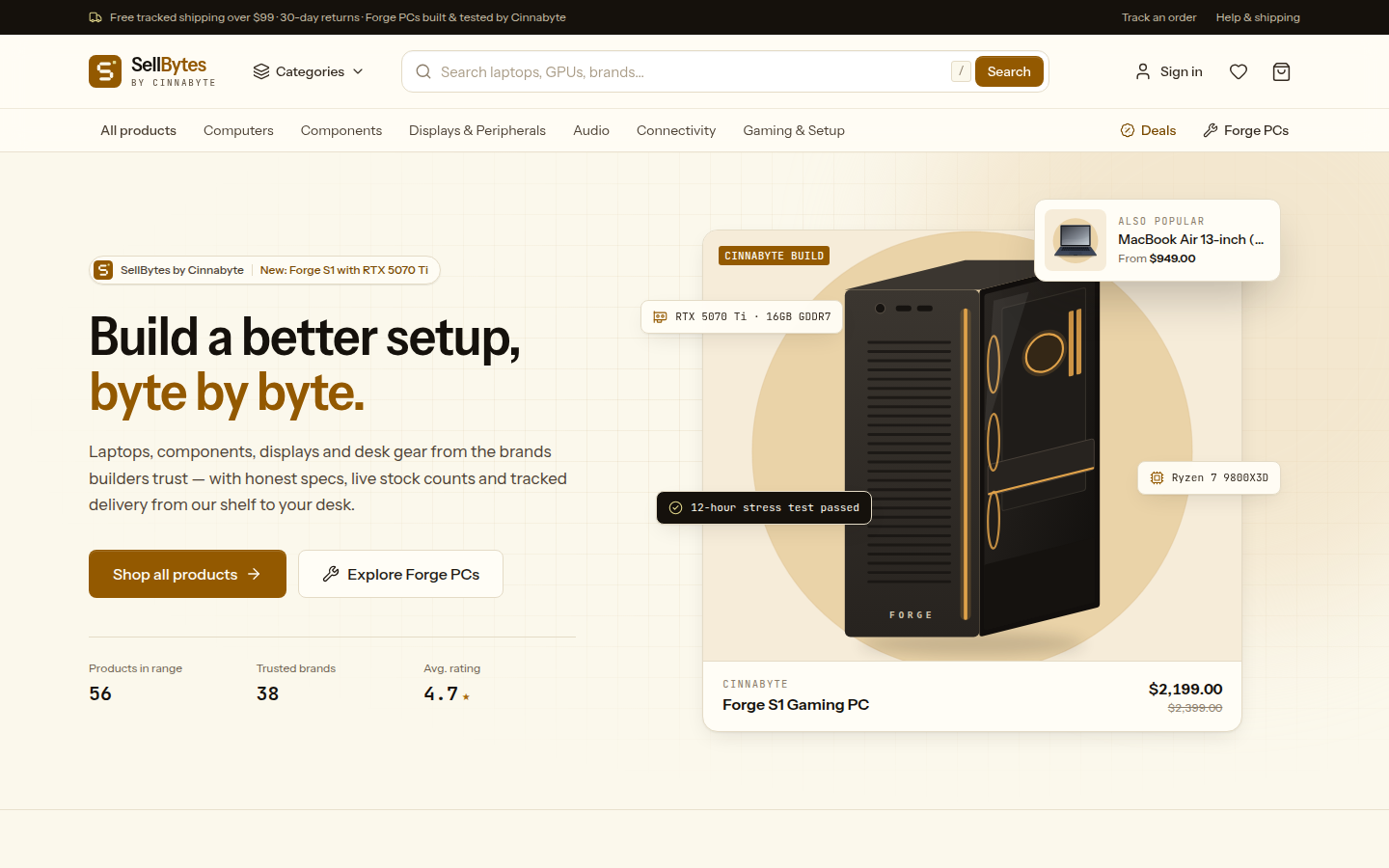Screen dimensions: 1389x868
Task: Open Track an order link
Action: pos(1158,17)
